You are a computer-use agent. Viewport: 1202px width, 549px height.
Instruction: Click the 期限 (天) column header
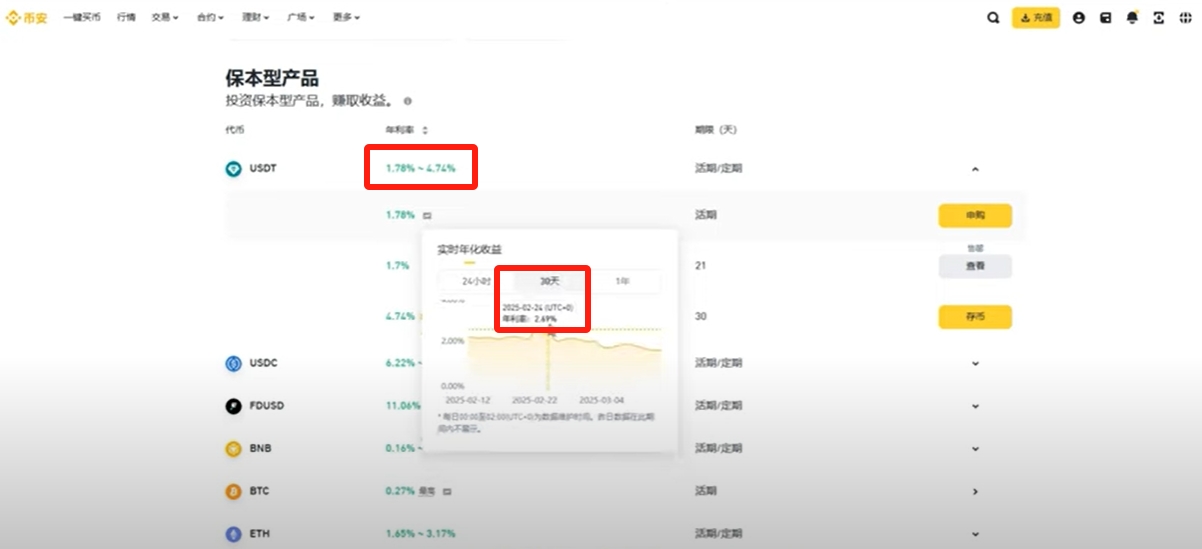tap(716, 130)
